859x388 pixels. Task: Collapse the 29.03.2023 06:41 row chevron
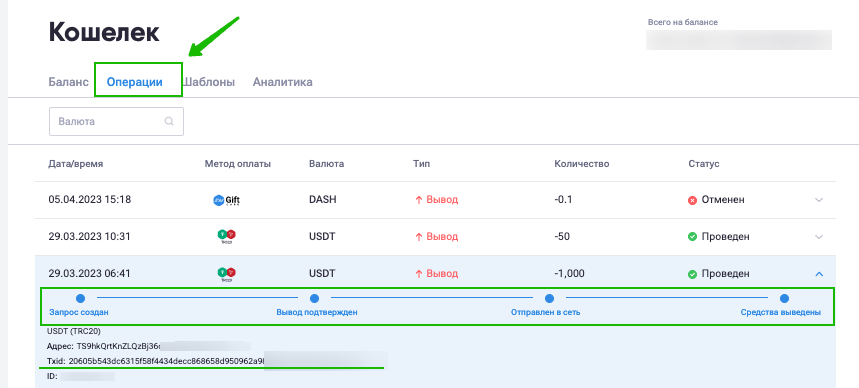tap(819, 273)
